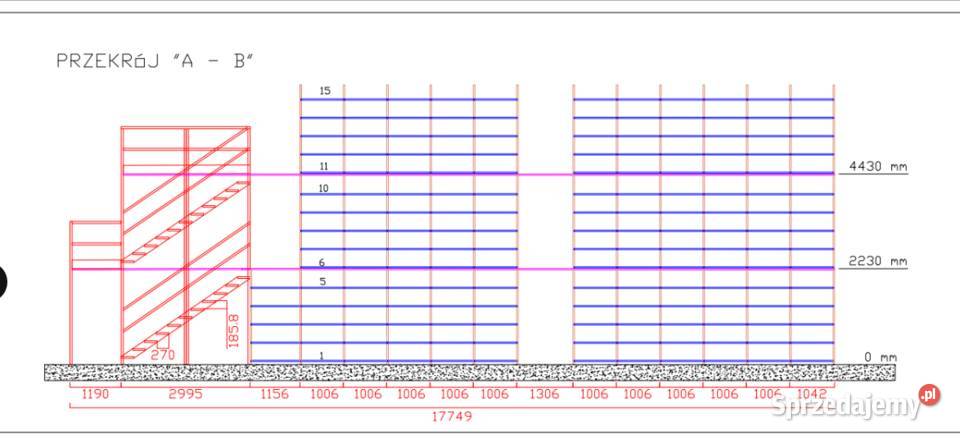Click the 1190 dimension value
Image resolution: width=960 pixels, height=439 pixels.
(94, 395)
